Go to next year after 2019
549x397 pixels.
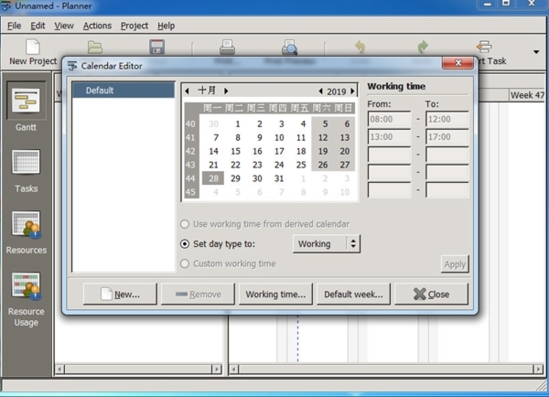pyautogui.click(x=352, y=91)
